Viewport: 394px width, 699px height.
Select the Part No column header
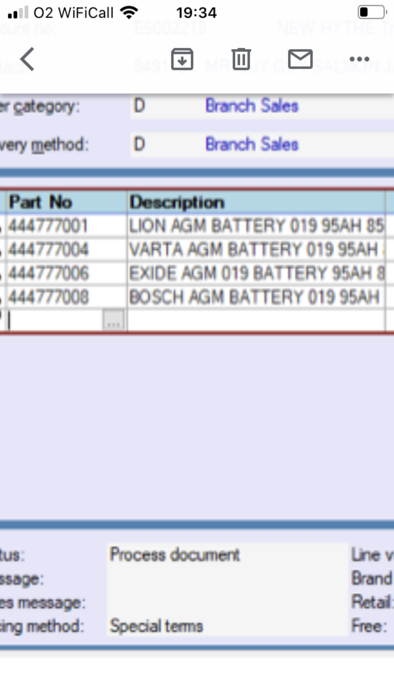[x=67, y=202]
